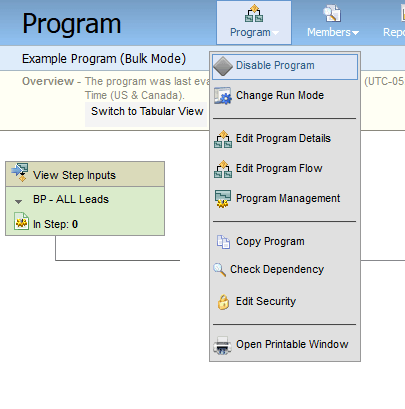Choose Open Printable Window

point(285,344)
